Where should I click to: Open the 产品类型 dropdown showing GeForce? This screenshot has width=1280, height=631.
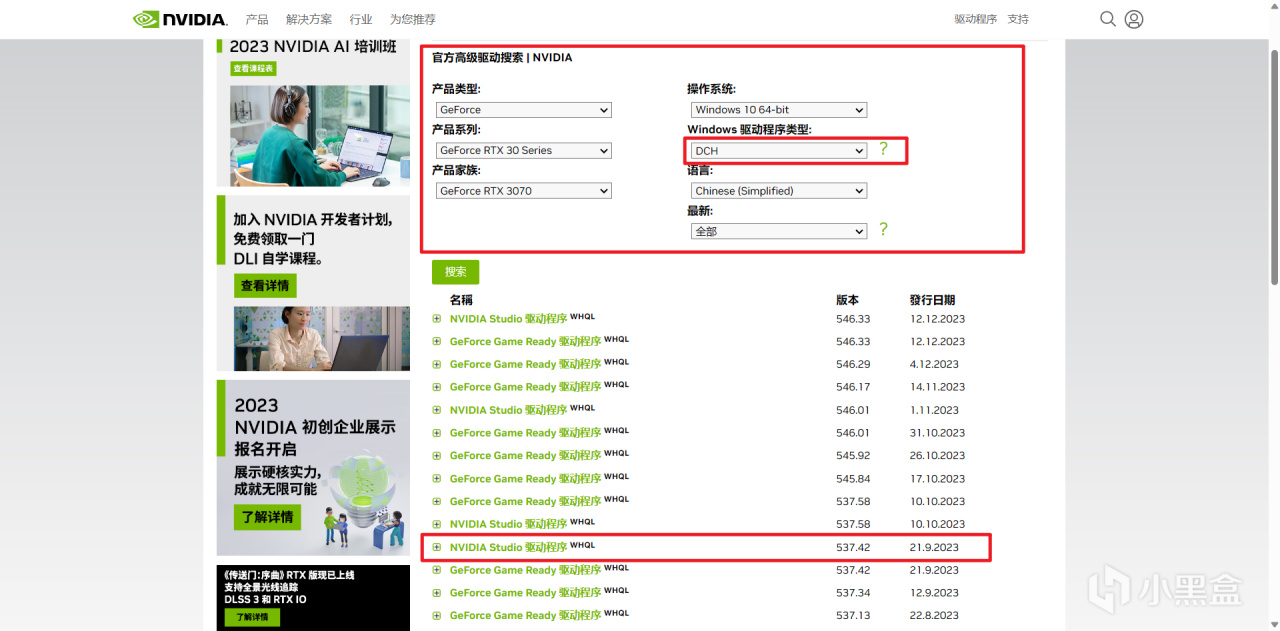pos(524,110)
